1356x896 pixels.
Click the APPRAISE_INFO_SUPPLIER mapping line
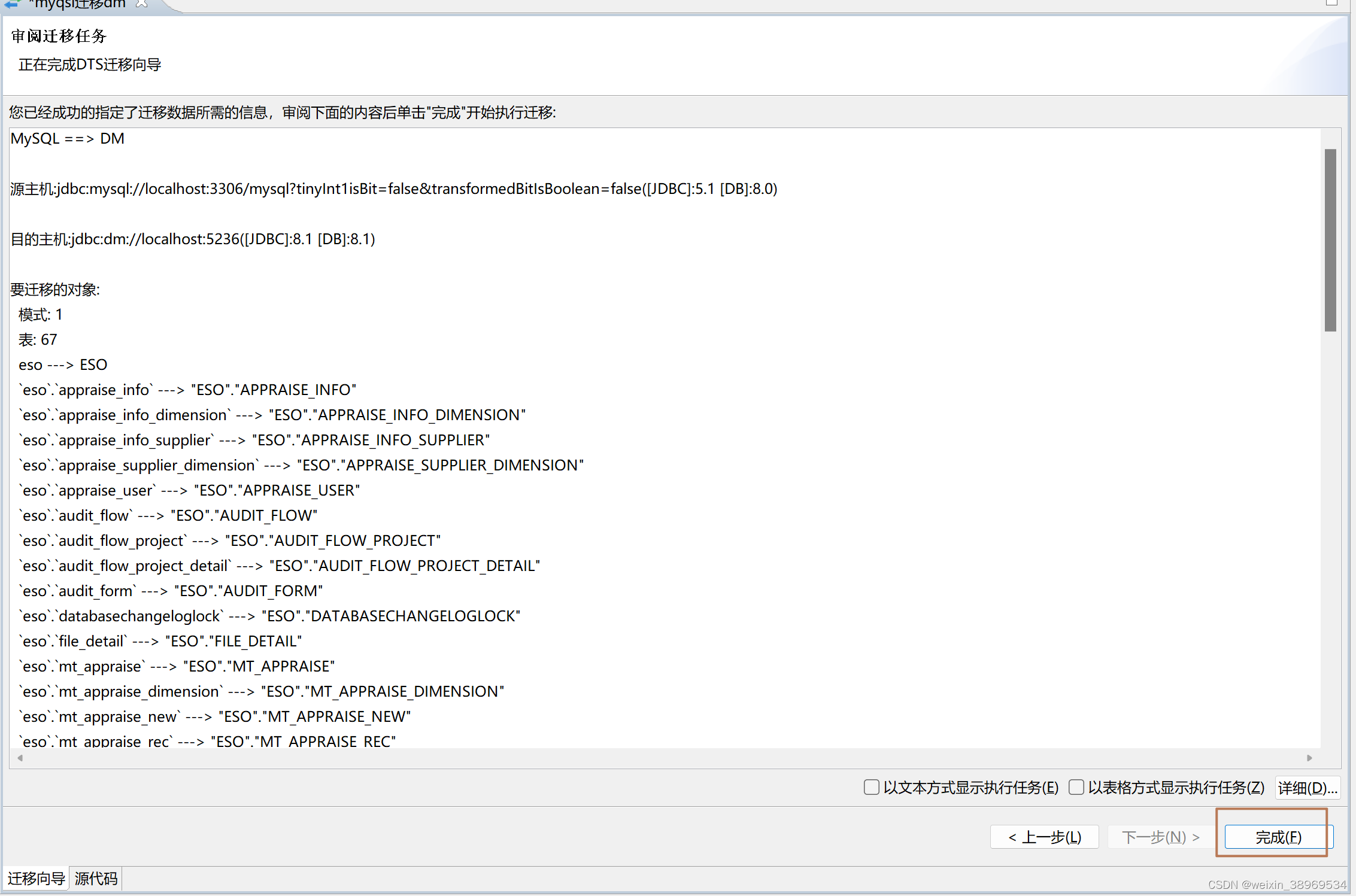coord(254,441)
